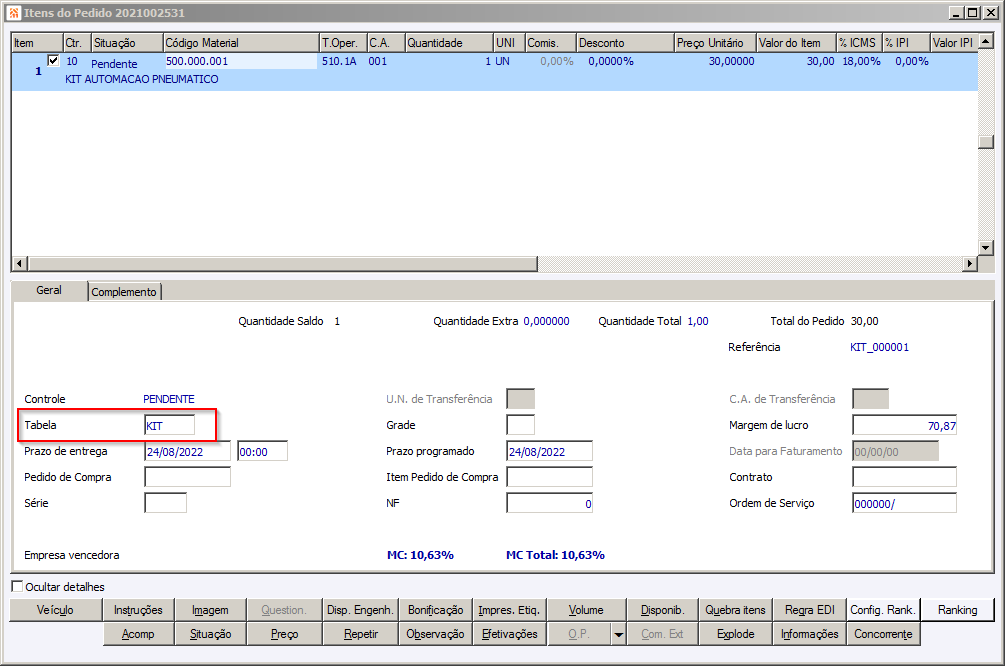Image resolution: width=1005 pixels, height=666 pixels.
Task: Click the Valor do Item column header
Action: point(796,43)
